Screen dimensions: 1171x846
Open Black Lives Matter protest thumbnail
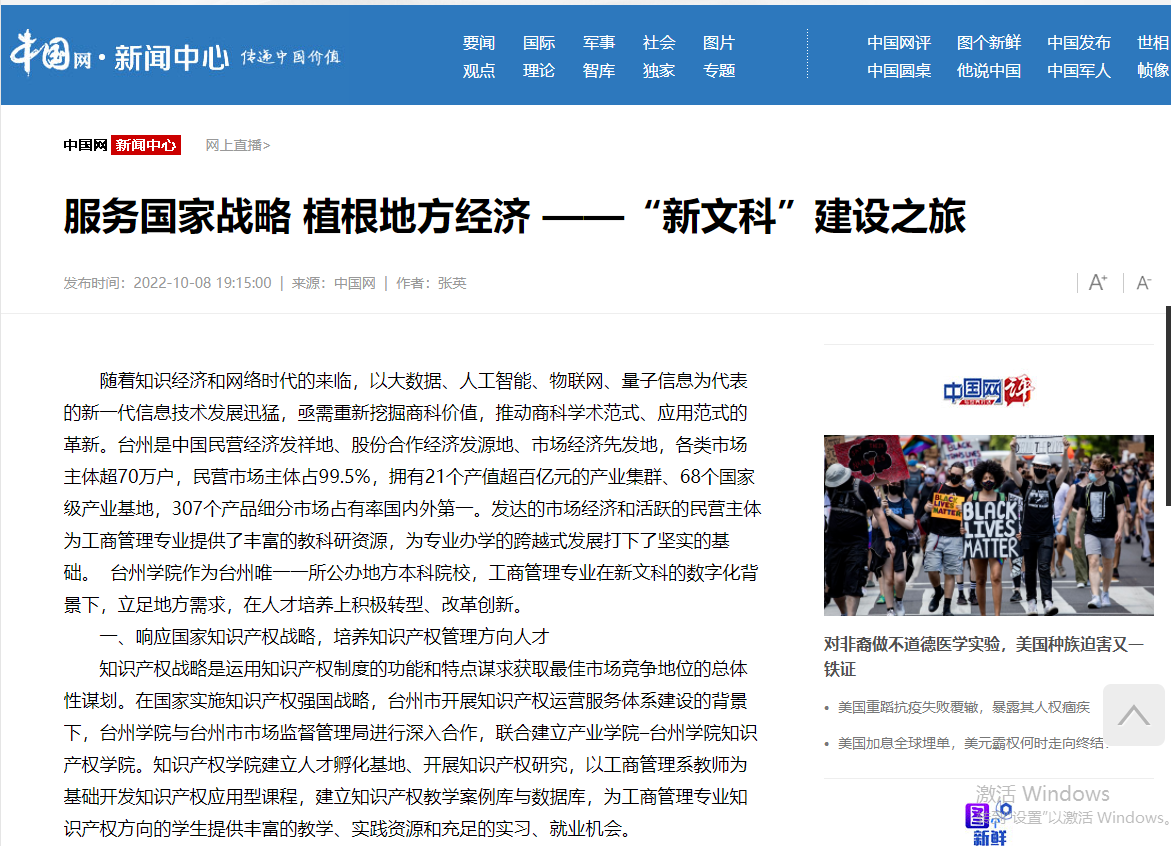988,525
